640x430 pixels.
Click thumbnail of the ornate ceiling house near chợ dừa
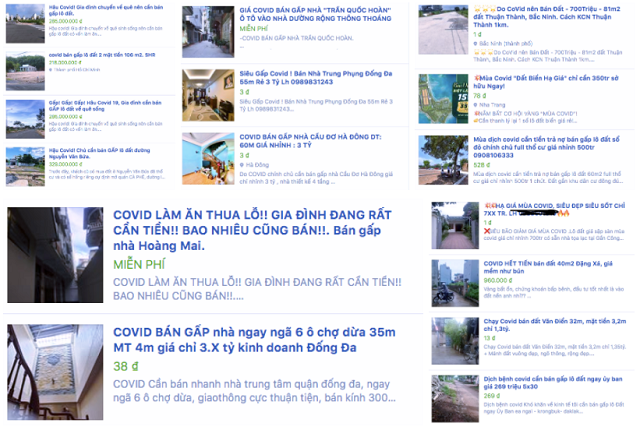(x=52, y=375)
